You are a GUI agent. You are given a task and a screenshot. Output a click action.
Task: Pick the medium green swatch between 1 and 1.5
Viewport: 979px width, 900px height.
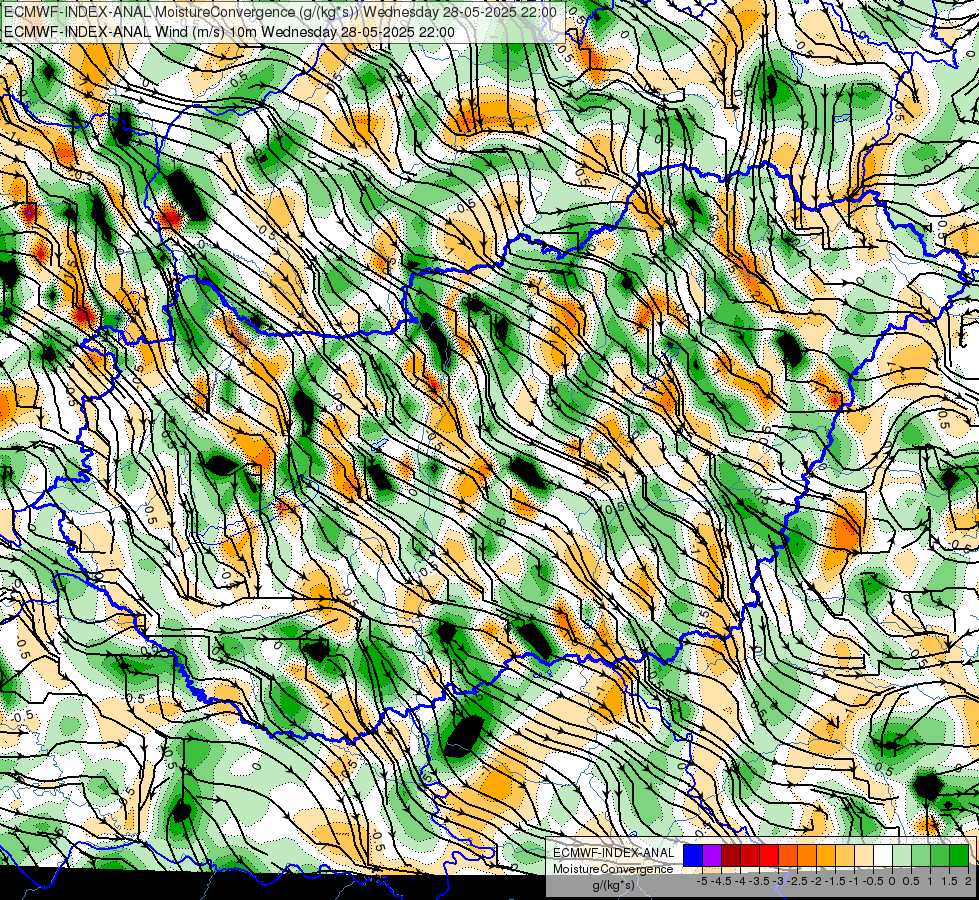(x=940, y=855)
